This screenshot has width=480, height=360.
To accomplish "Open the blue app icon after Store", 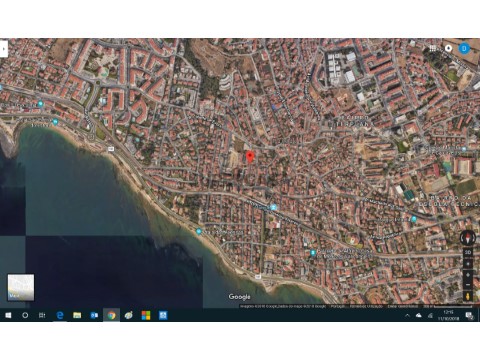I will [163, 315].
